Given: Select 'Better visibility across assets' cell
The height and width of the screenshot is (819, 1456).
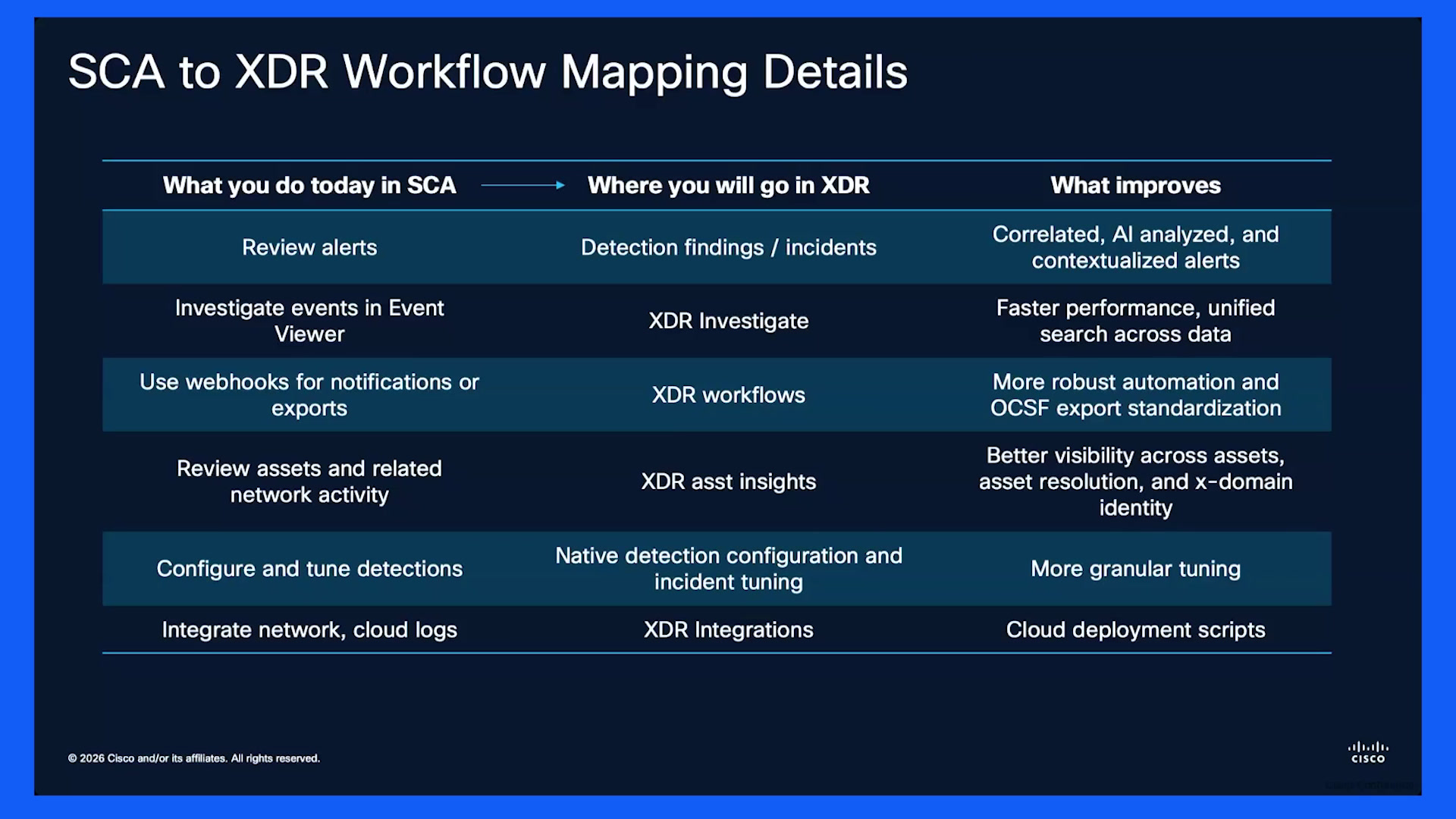Looking at the screenshot, I should point(1135,482).
